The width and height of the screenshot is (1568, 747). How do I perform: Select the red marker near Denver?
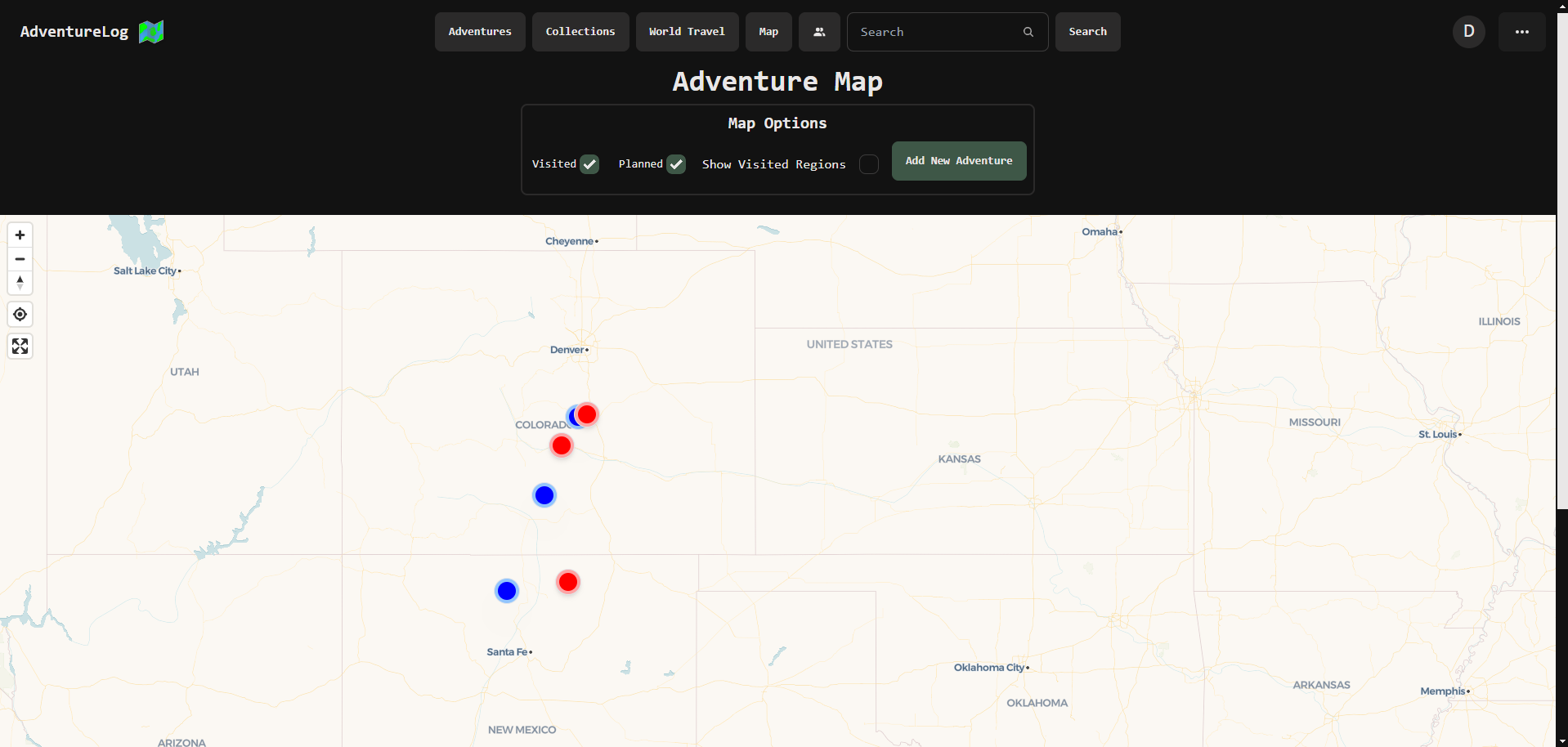tap(586, 414)
